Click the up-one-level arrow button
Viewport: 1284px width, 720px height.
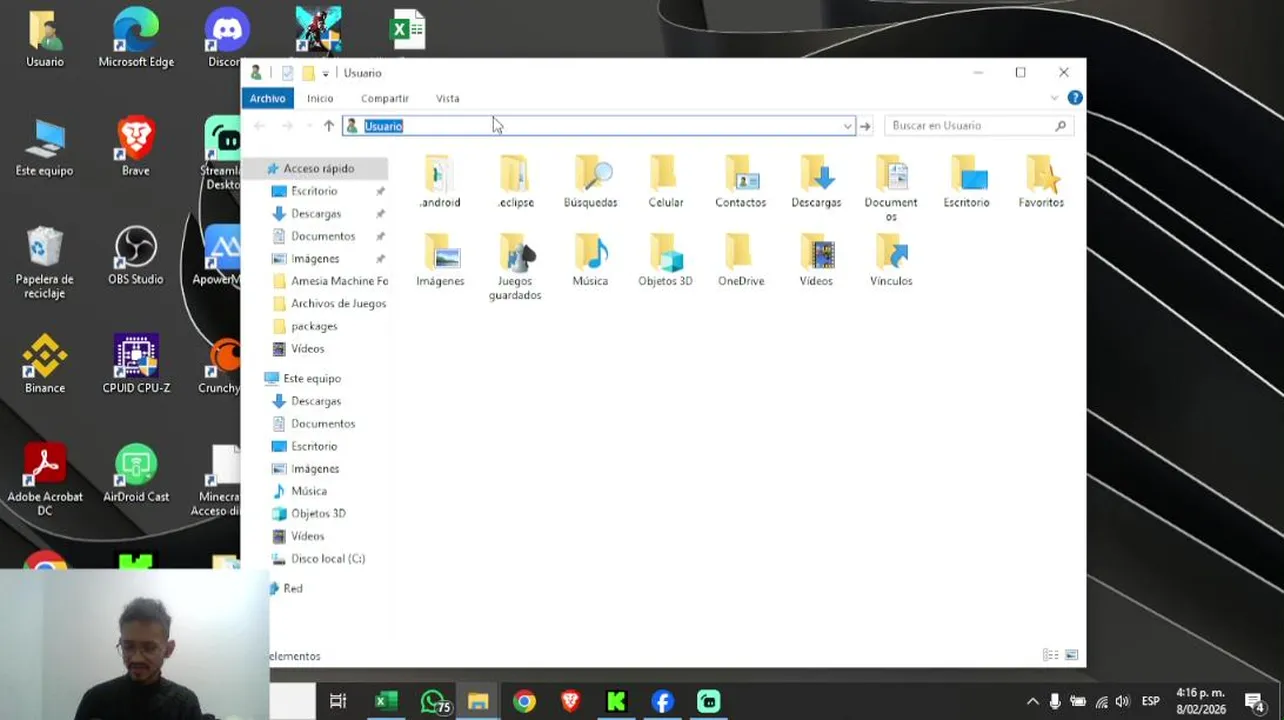(328, 126)
